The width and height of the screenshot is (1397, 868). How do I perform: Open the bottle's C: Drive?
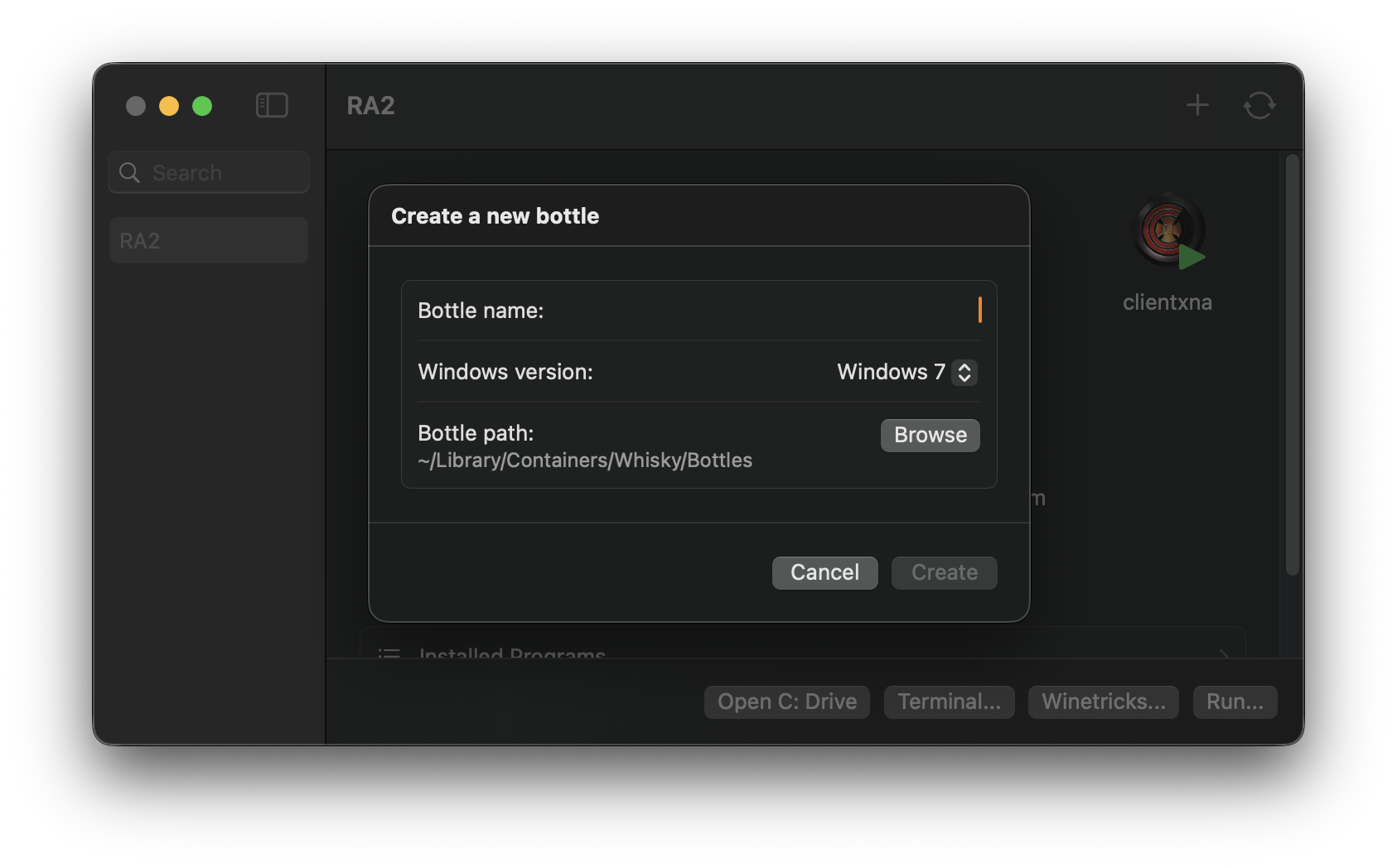tap(786, 702)
